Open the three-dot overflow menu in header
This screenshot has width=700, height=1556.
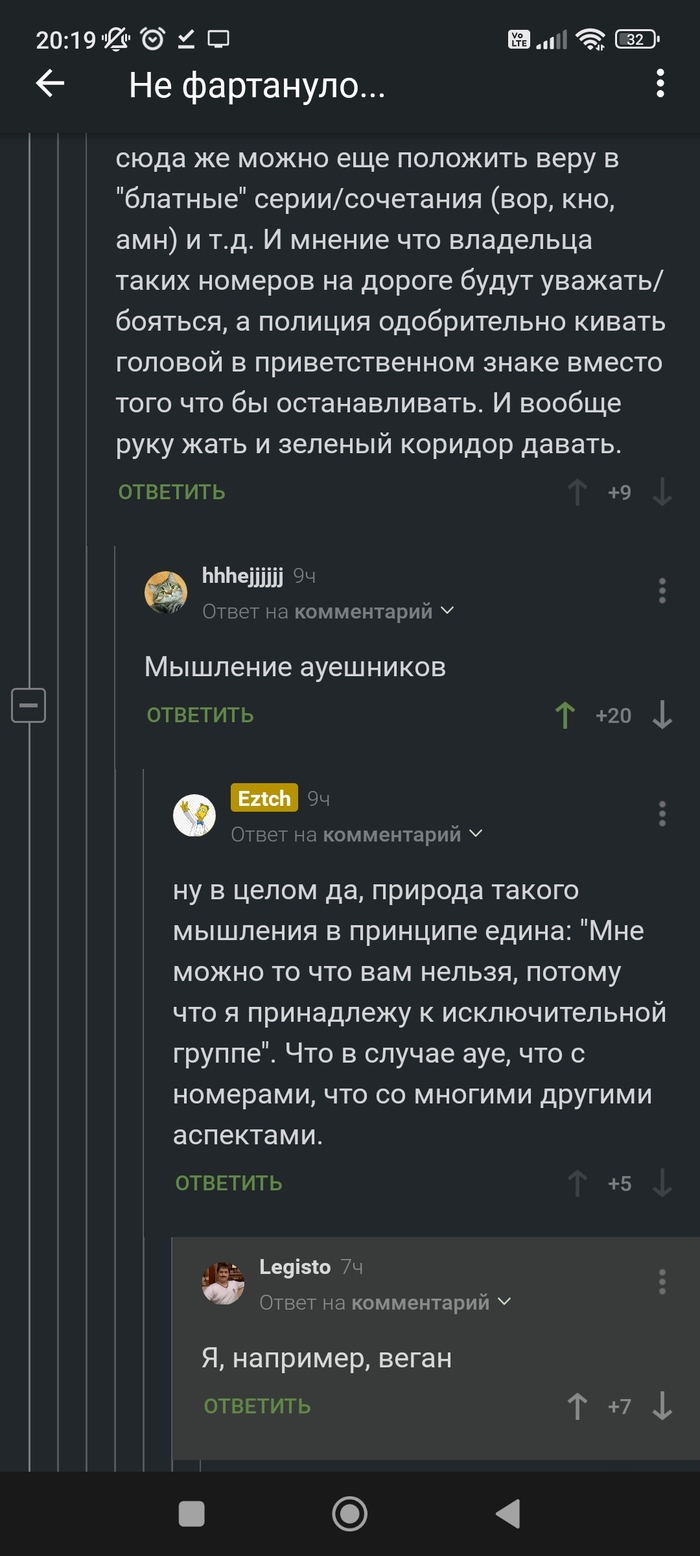click(660, 85)
